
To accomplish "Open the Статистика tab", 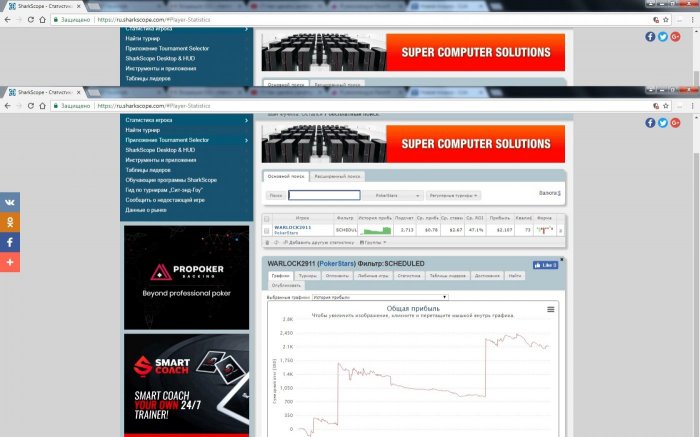I will [408, 276].
